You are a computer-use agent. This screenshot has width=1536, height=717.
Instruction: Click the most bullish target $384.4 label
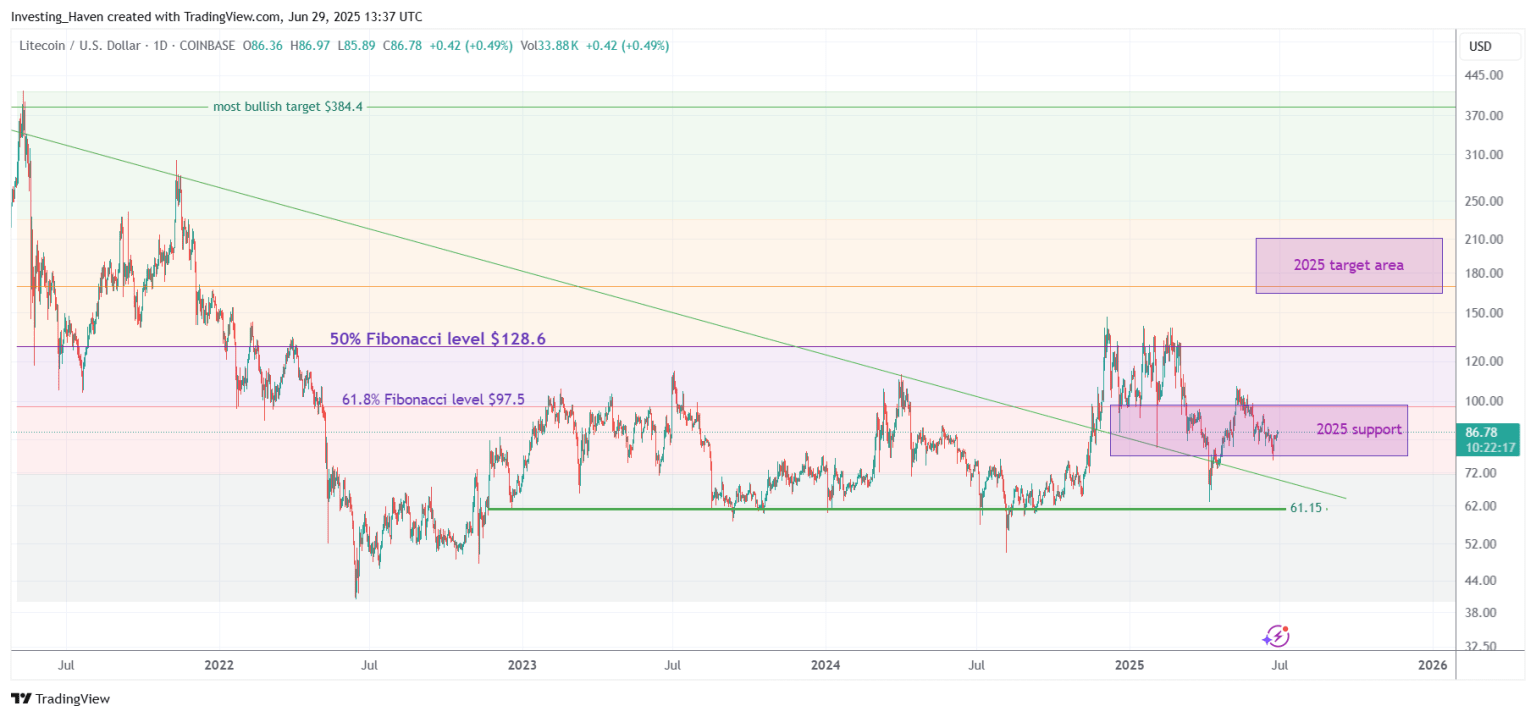pos(288,106)
